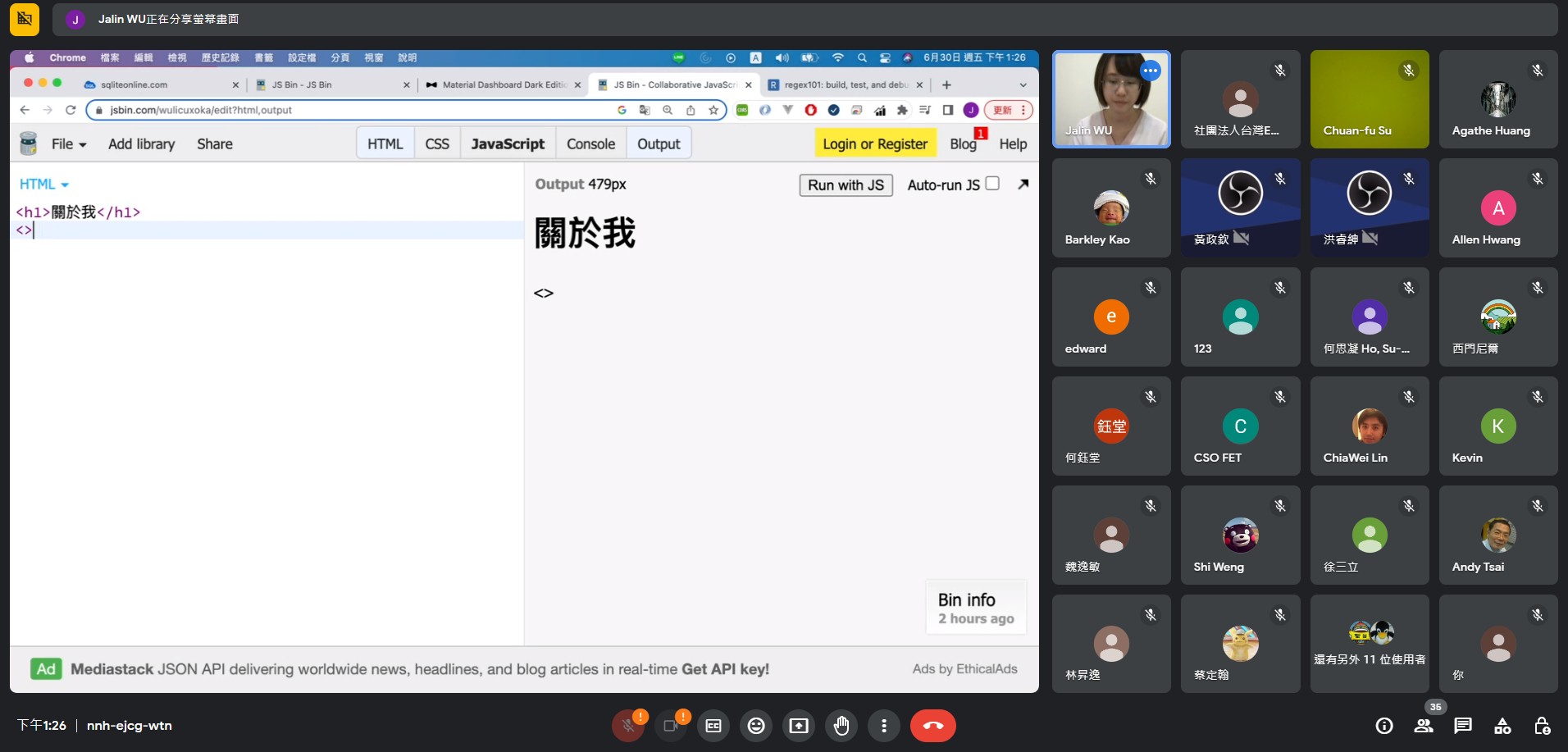Open the tile showing 11 other users
Viewport: 1568px width, 752px height.
pyautogui.click(x=1370, y=644)
